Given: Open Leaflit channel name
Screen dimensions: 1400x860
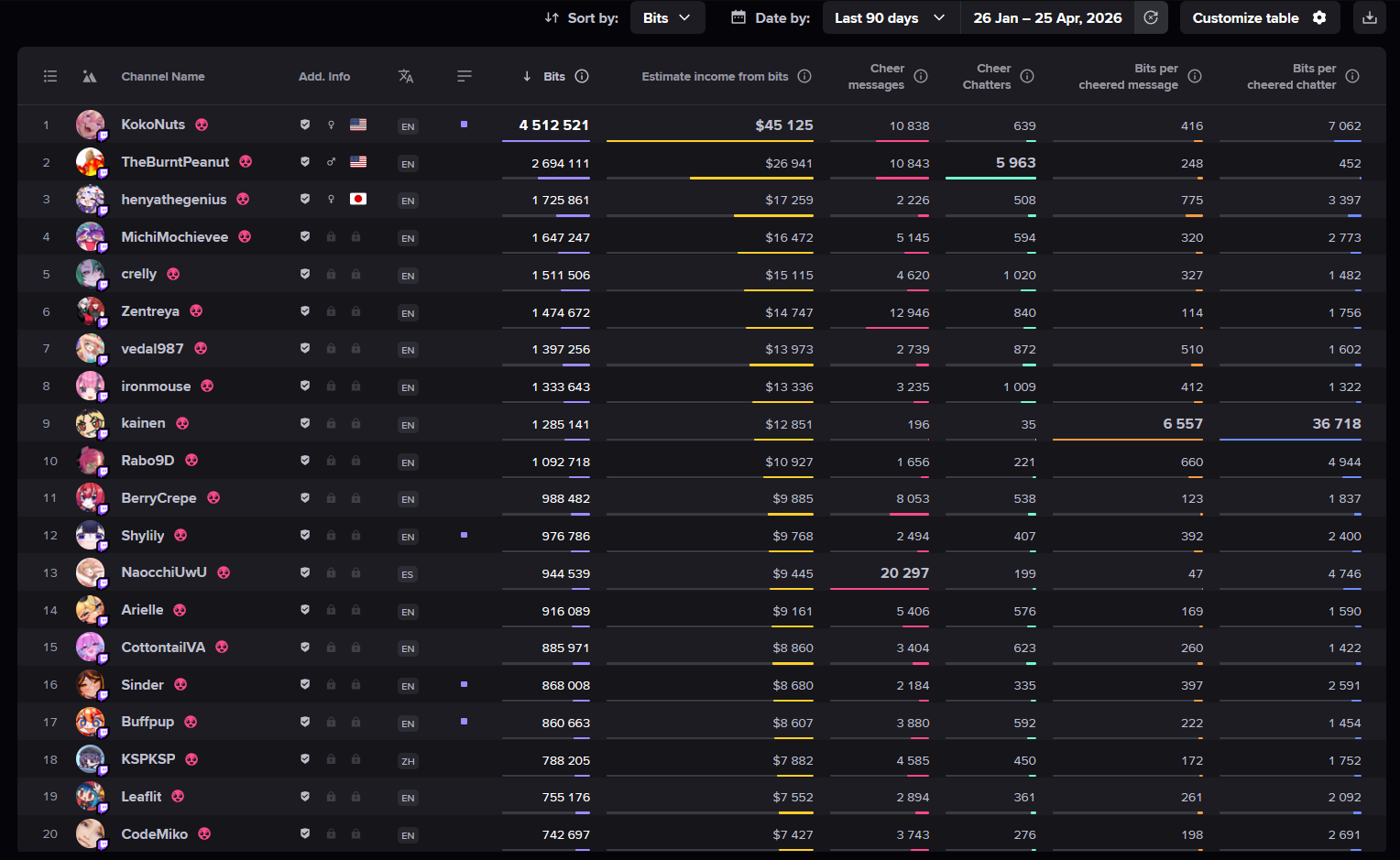Looking at the screenshot, I should point(141,796).
